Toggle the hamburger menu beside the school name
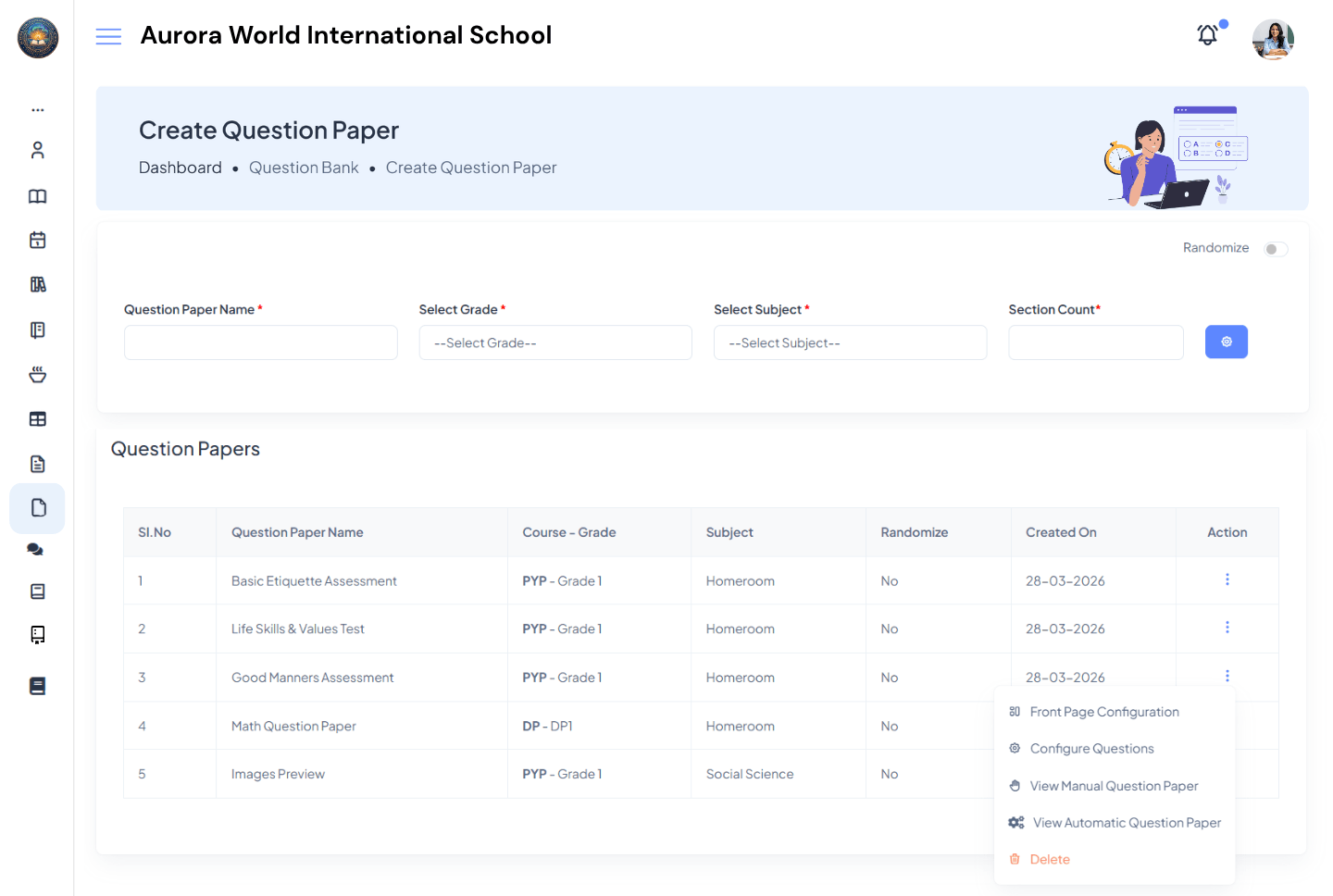The image size is (1333, 896). pos(108,35)
